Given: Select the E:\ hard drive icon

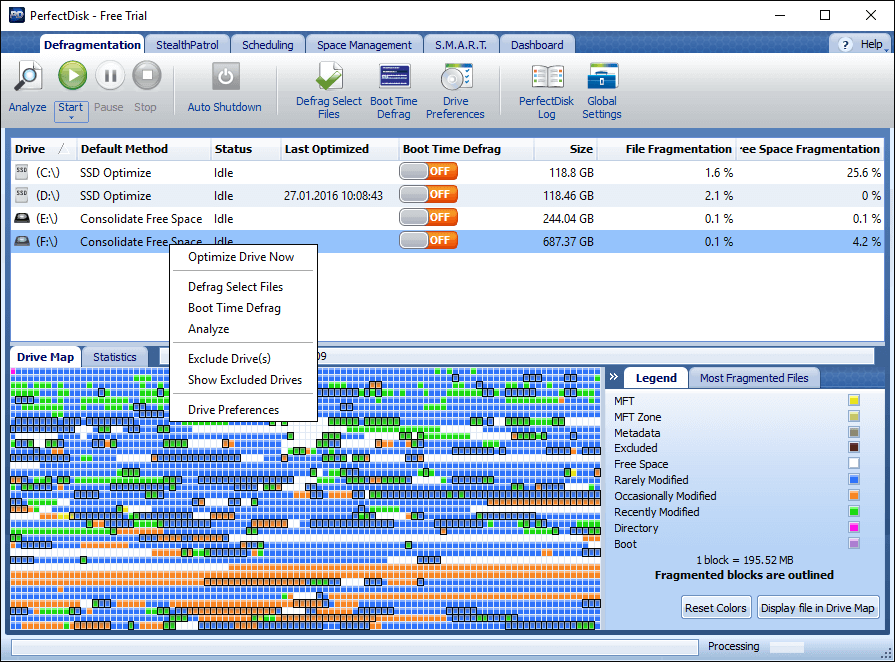Looking at the screenshot, I should (22, 218).
